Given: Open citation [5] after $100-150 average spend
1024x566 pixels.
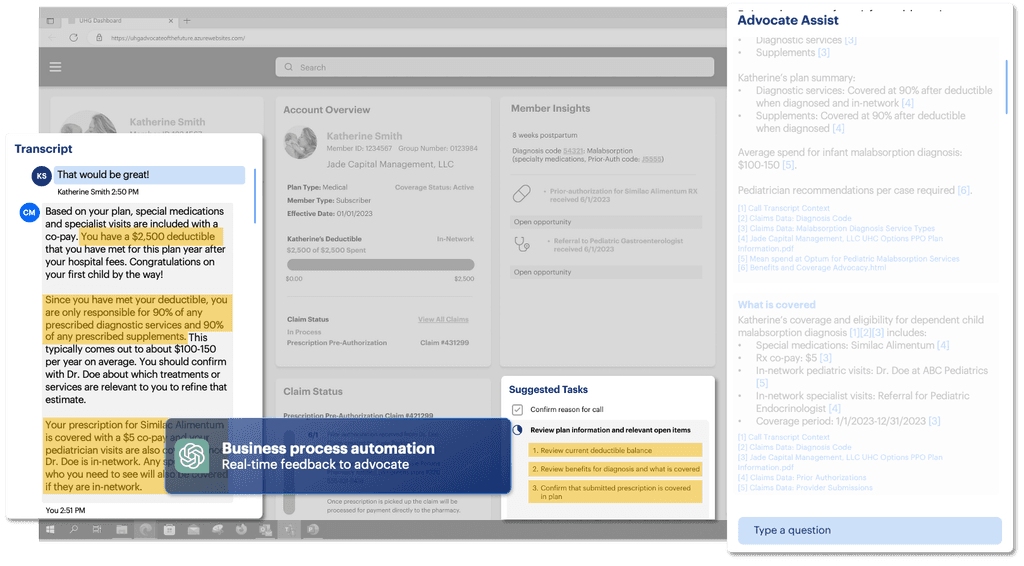Looking at the screenshot, I should click(788, 165).
